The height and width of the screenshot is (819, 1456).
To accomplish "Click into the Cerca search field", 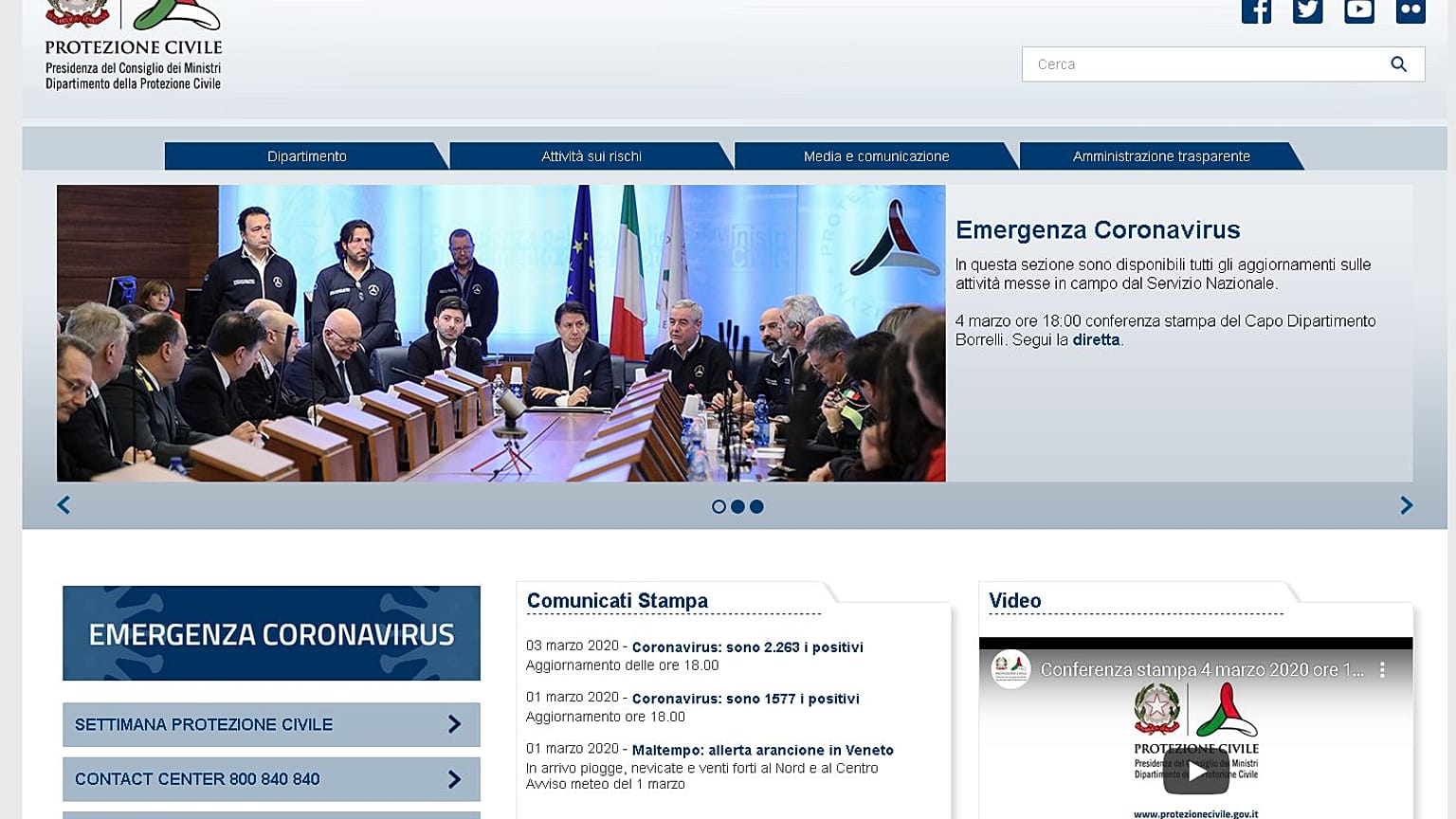I will 1204,64.
